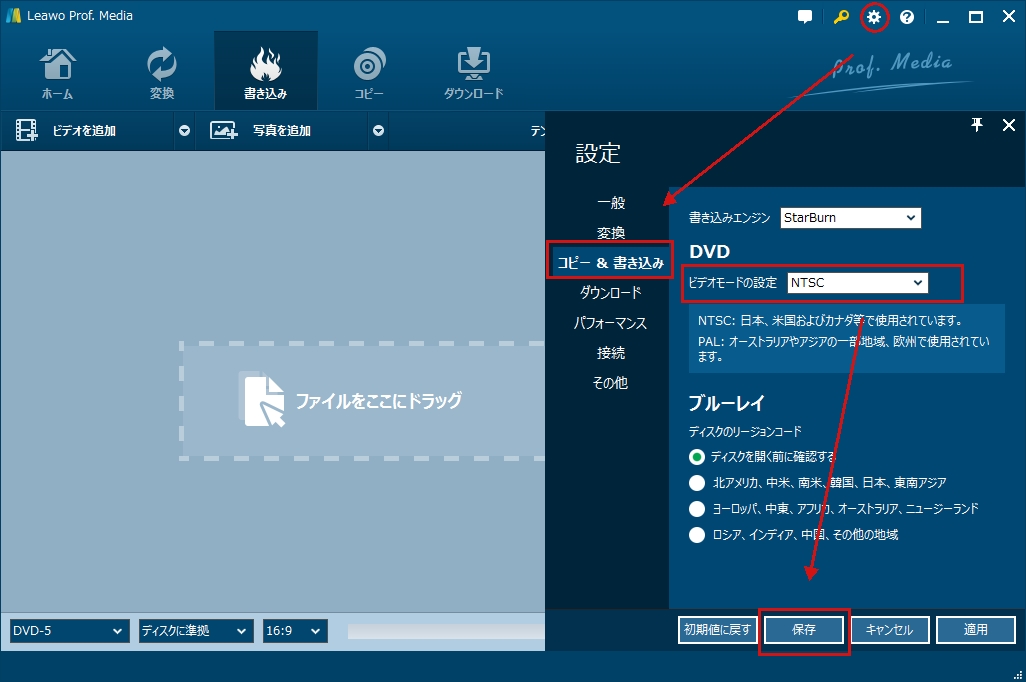This screenshot has height=682, width=1026.
Task: Click the add photo picture icon
Action: pyautogui.click(x=223, y=130)
